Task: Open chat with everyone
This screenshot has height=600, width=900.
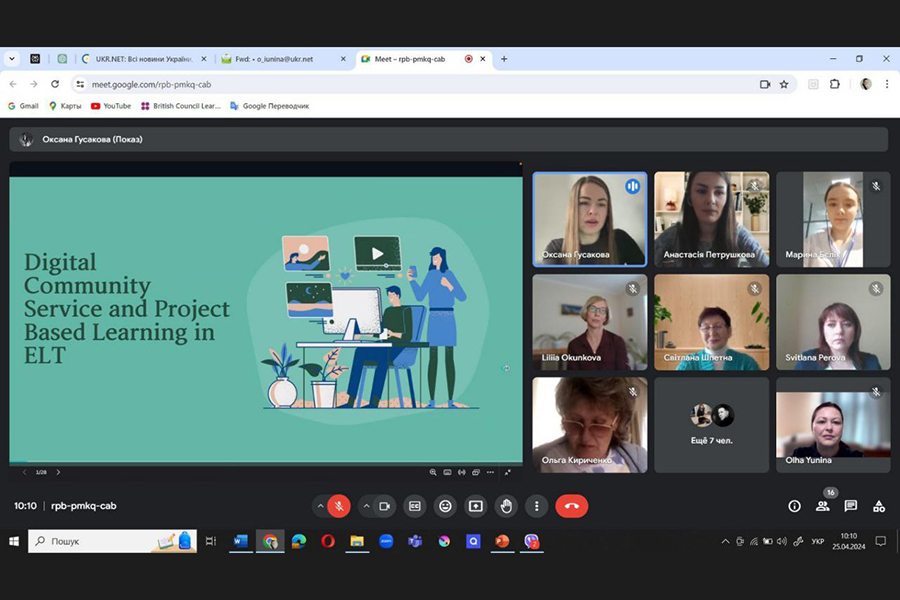Action: coord(851,506)
